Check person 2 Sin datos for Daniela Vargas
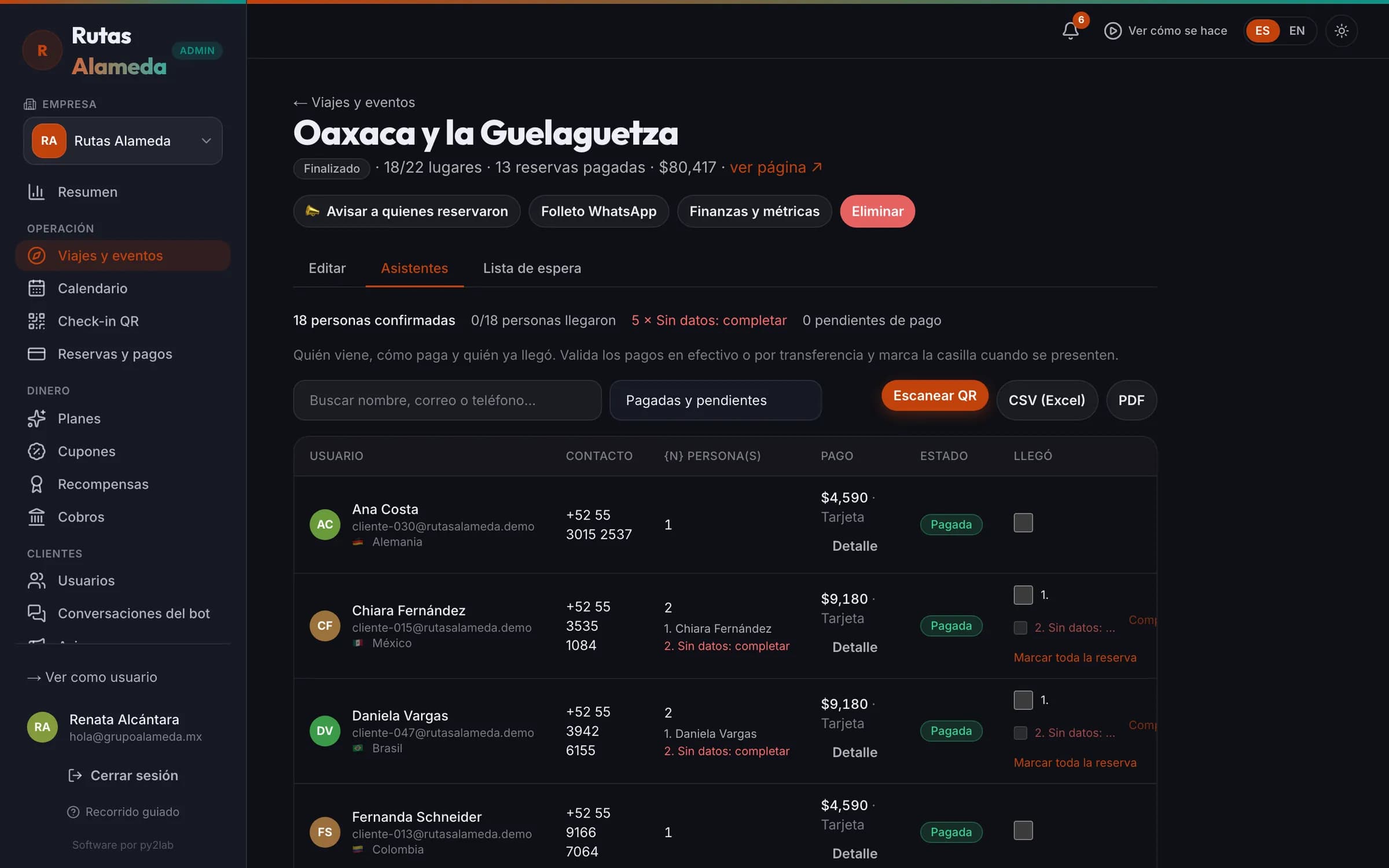 tap(1020, 733)
